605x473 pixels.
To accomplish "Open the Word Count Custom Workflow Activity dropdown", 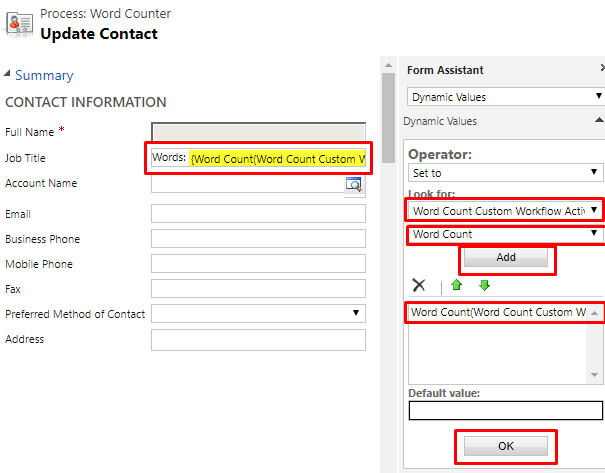I will click(x=505, y=211).
